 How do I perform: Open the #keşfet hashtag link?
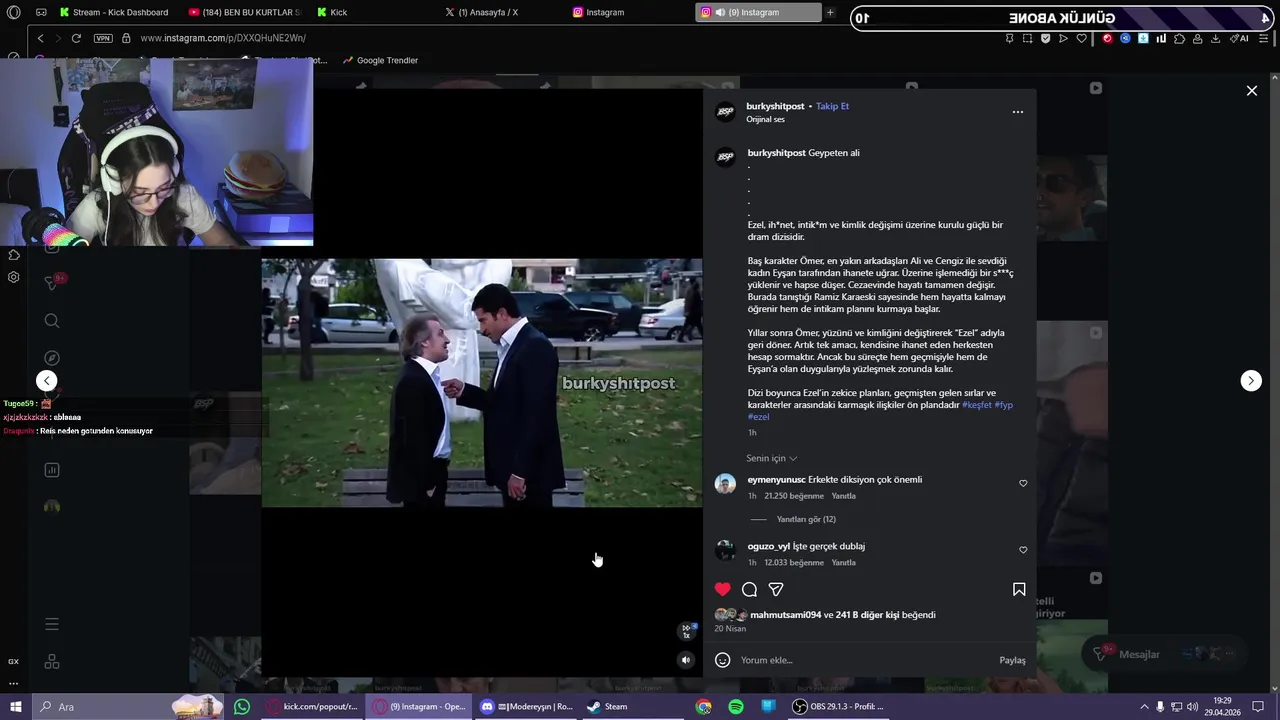pos(977,405)
